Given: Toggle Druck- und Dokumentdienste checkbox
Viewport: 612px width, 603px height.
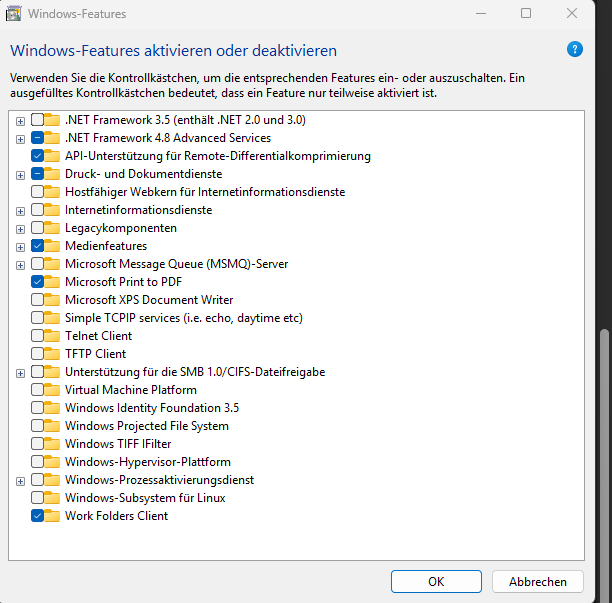Looking at the screenshot, I should pos(37,174).
